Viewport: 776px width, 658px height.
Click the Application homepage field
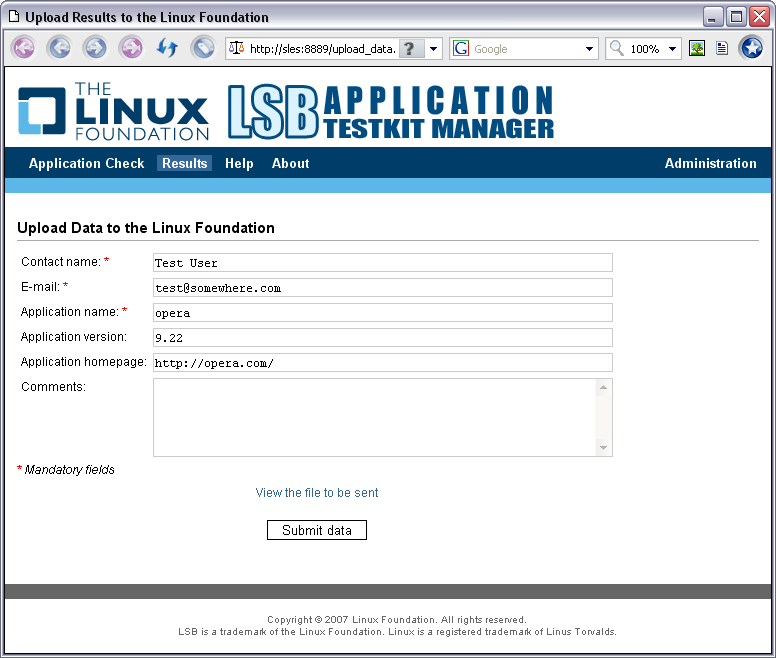[383, 363]
